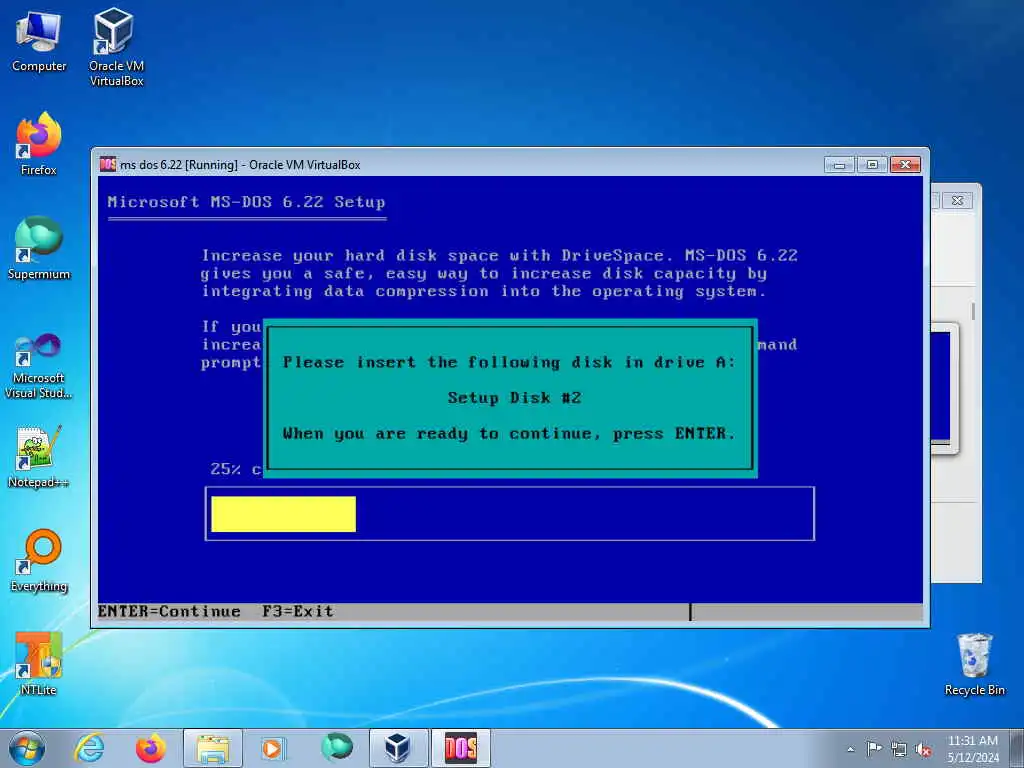
Task: Launch Firefox from the taskbar
Action: (x=150, y=748)
